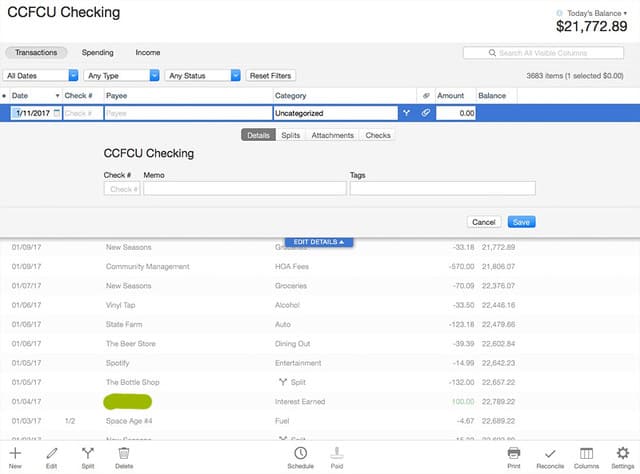Click the New transaction plus icon
This screenshot has width=640, height=474.
pyautogui.click(x=15, y=453)
